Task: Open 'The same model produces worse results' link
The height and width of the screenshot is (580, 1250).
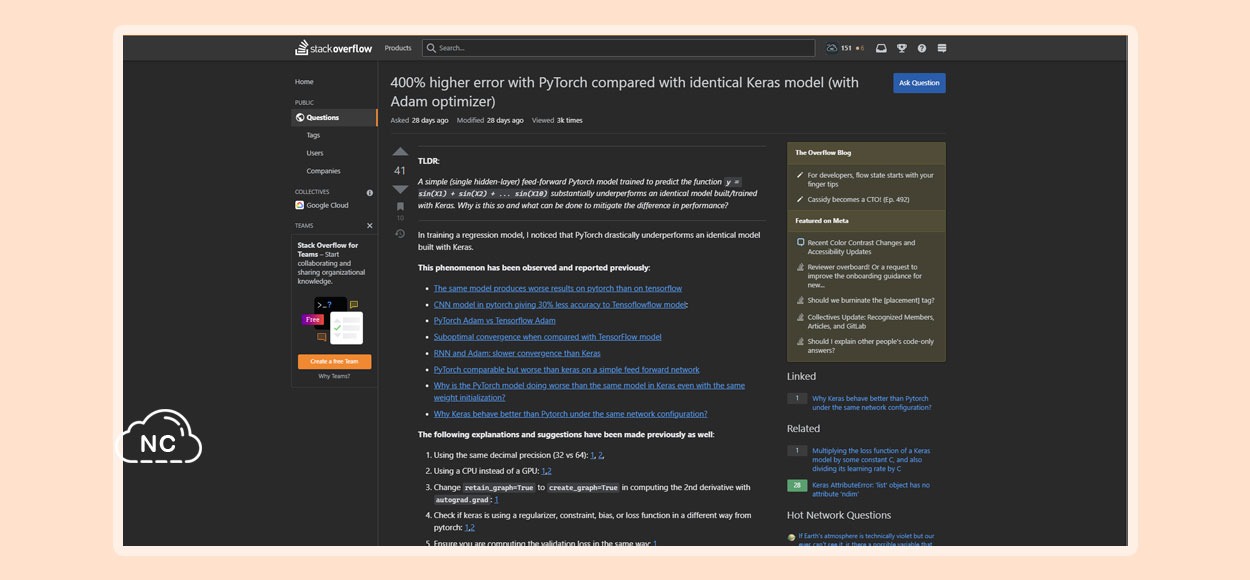Action: [x=558, y=289]
